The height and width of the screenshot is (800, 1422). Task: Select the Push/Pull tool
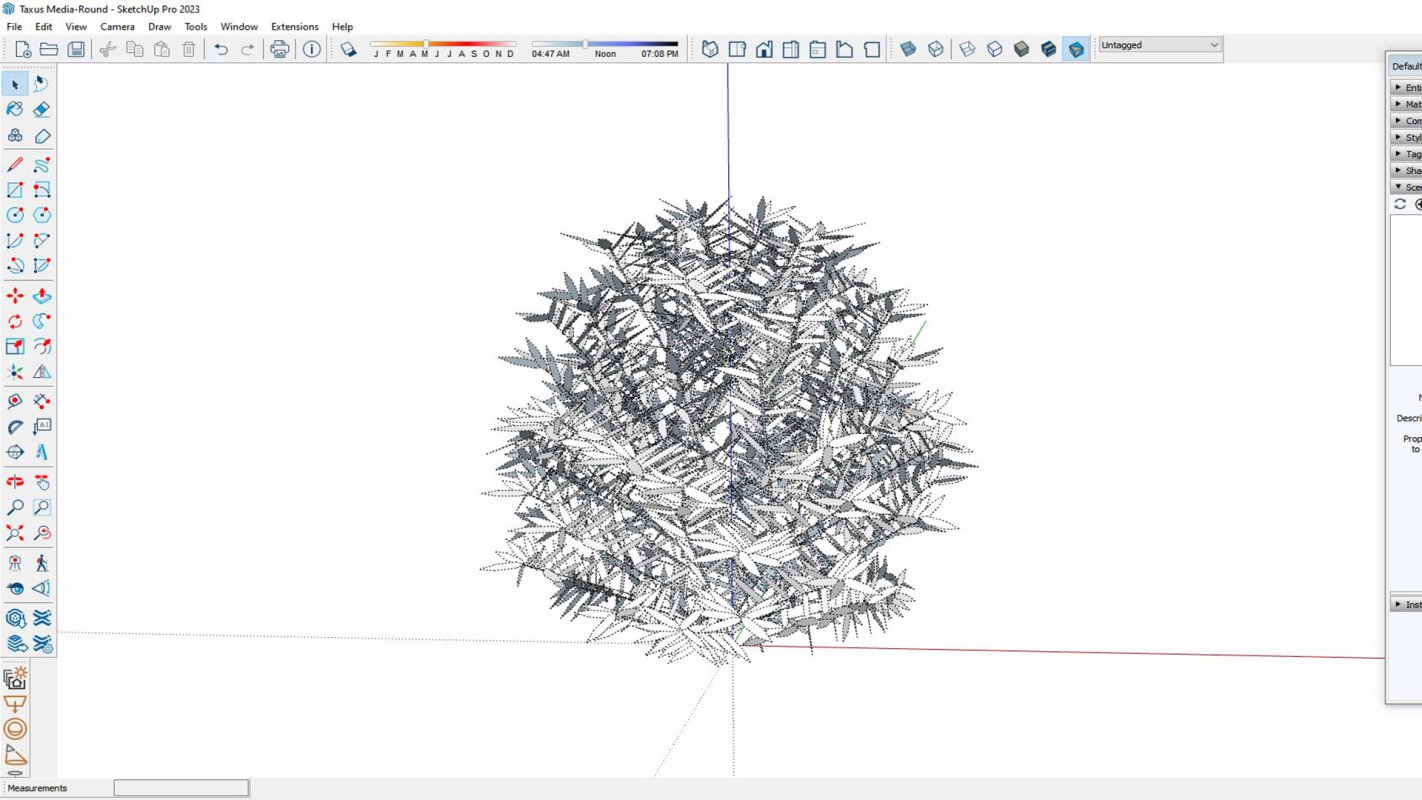[41, 296]
